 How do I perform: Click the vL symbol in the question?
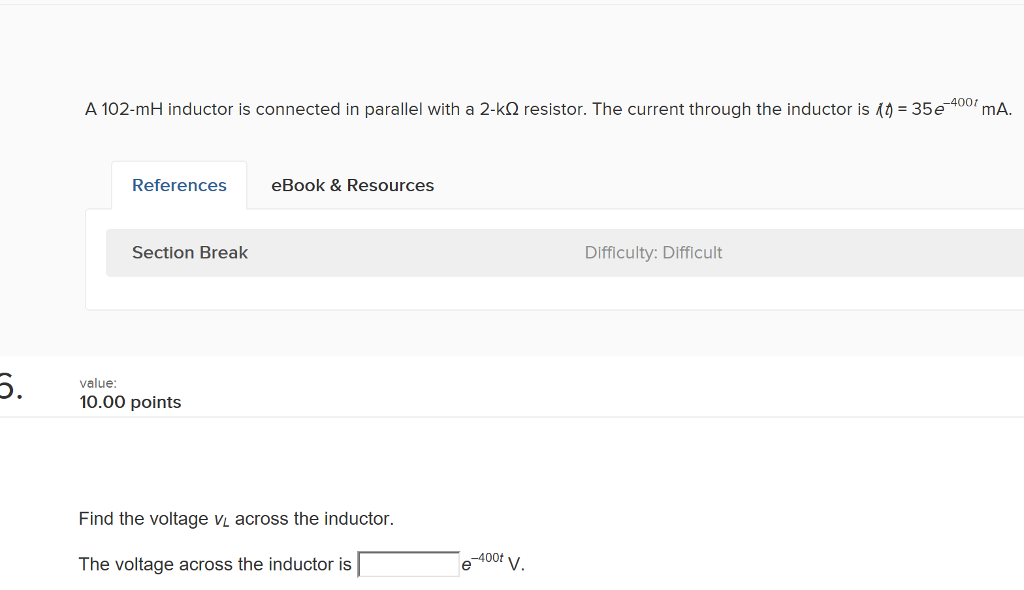222,520
